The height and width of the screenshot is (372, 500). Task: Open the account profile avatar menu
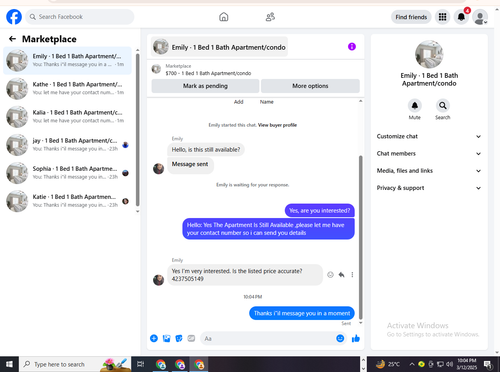point(480,17)
